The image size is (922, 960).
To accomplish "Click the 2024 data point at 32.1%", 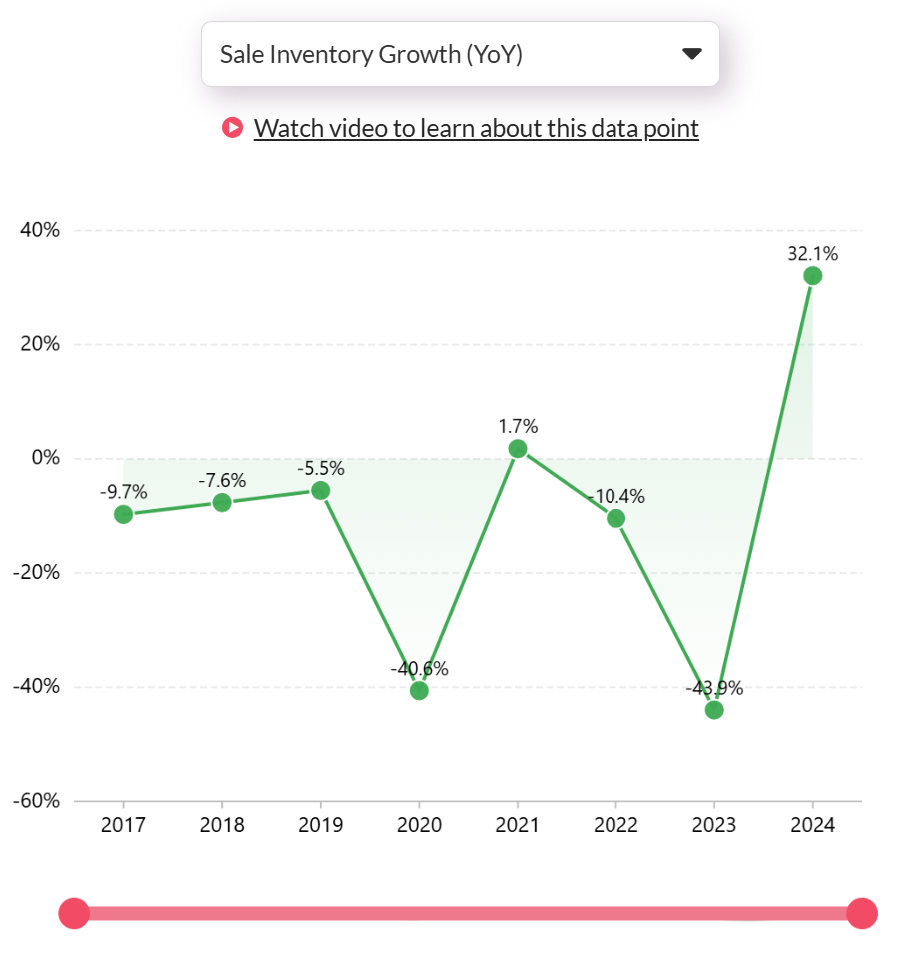I will (812, 276).
